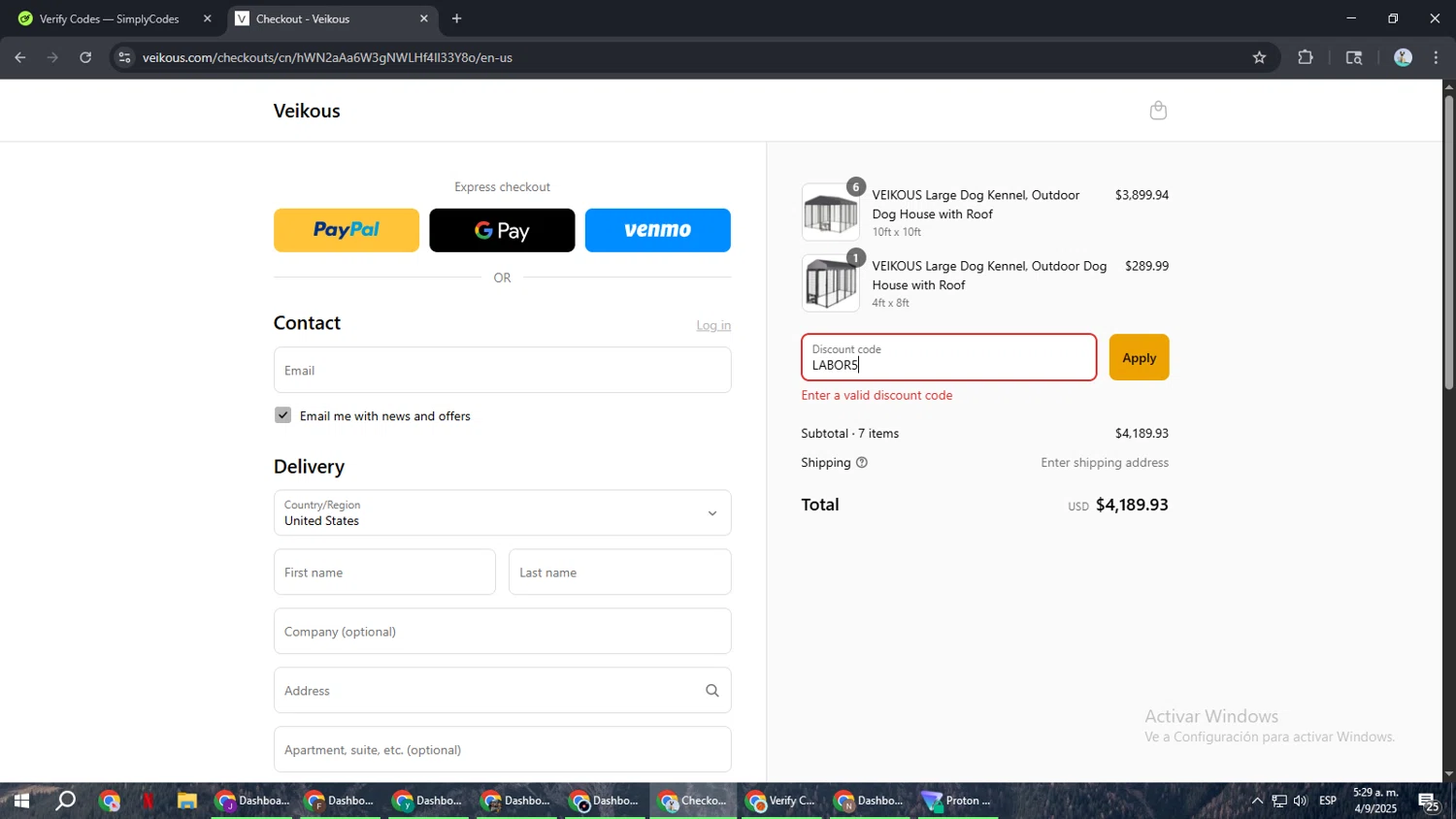The image size is (1456, 819).
Task: Go back to the previous page
Action: pyautogui.click(x=20, y=57)
